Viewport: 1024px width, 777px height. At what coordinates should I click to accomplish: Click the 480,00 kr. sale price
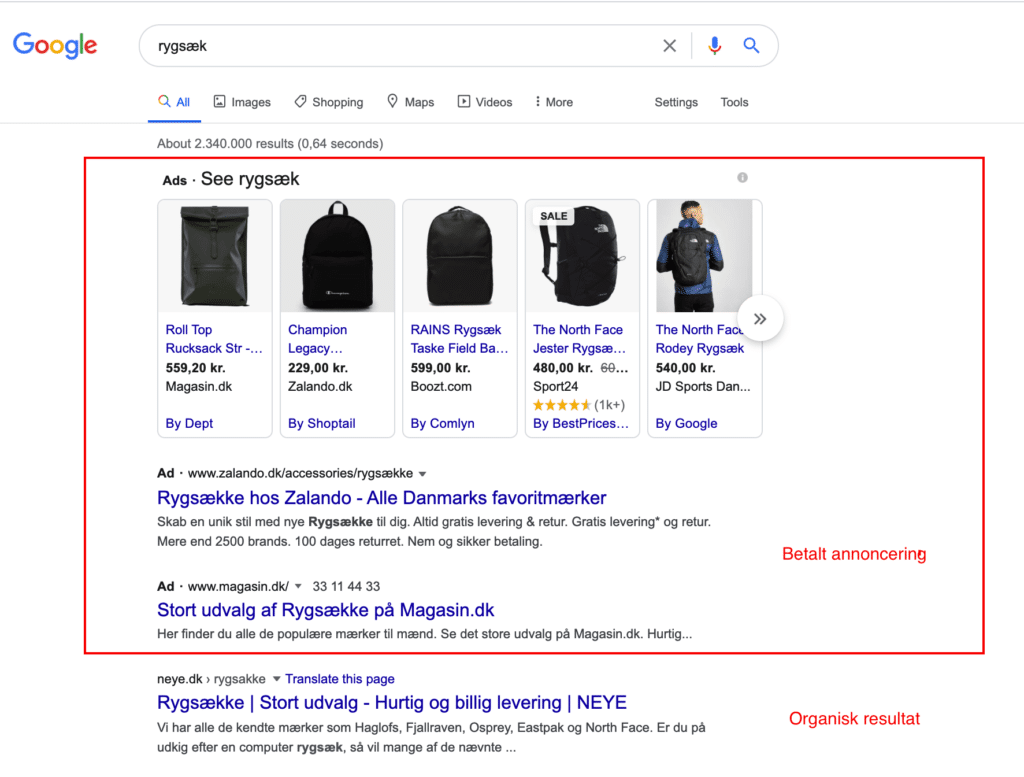click(x=563, y=368)
